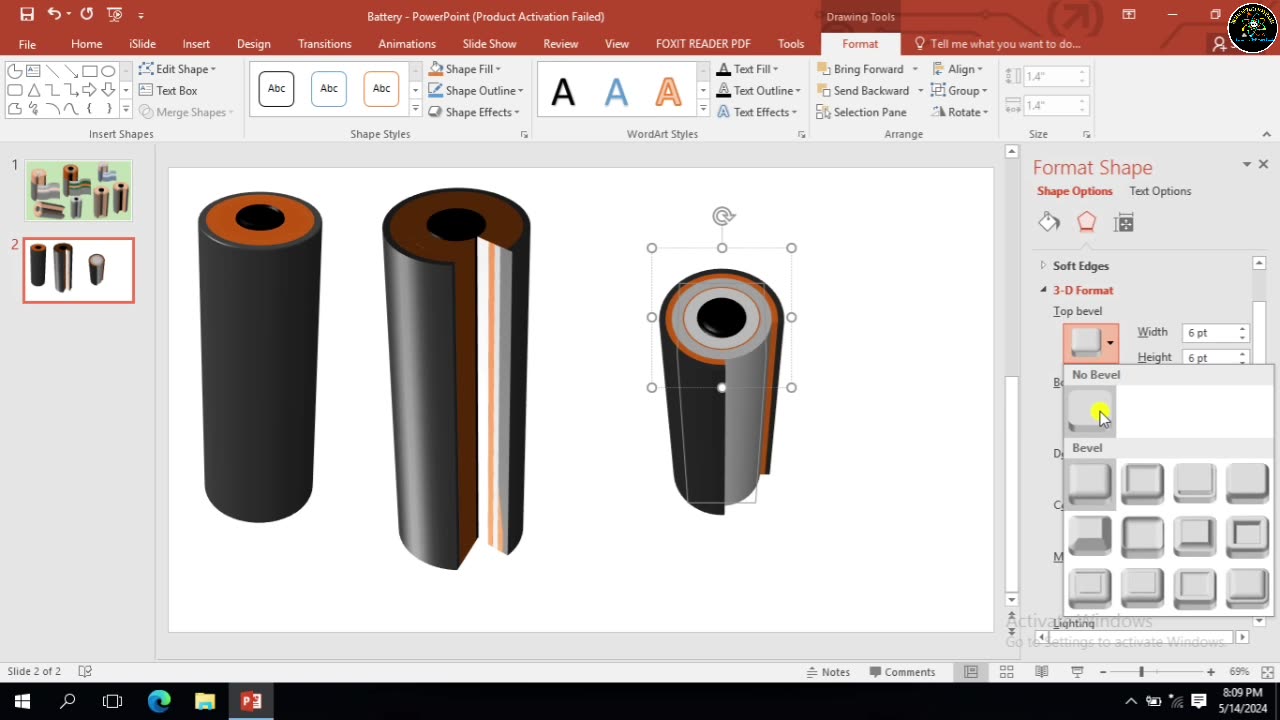This screenshot has height=720, width=1280.
Task: Close the Format Shape pane
Action: click(x=1263, y=164)
